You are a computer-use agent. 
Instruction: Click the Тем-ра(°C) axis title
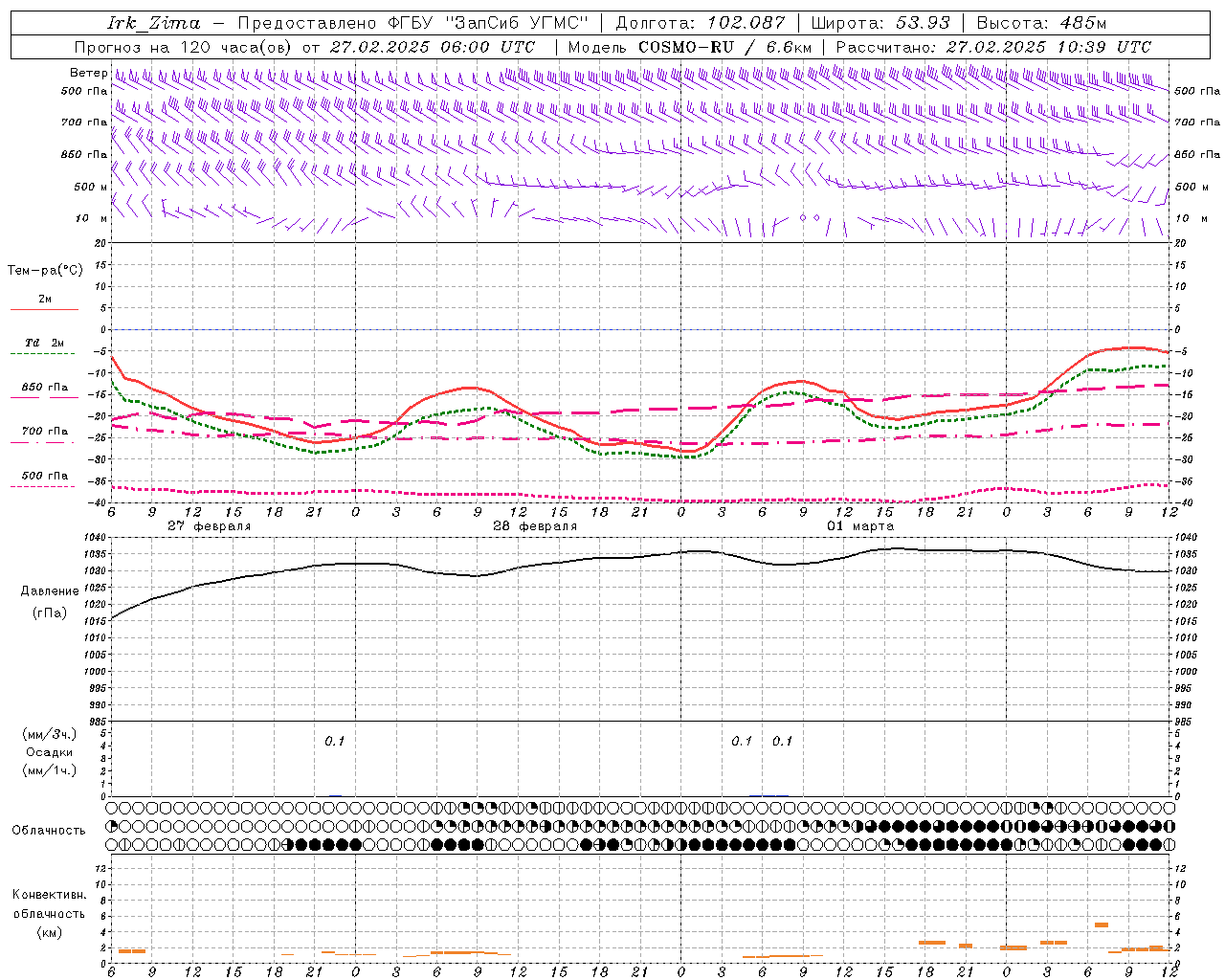coord(45,271)
